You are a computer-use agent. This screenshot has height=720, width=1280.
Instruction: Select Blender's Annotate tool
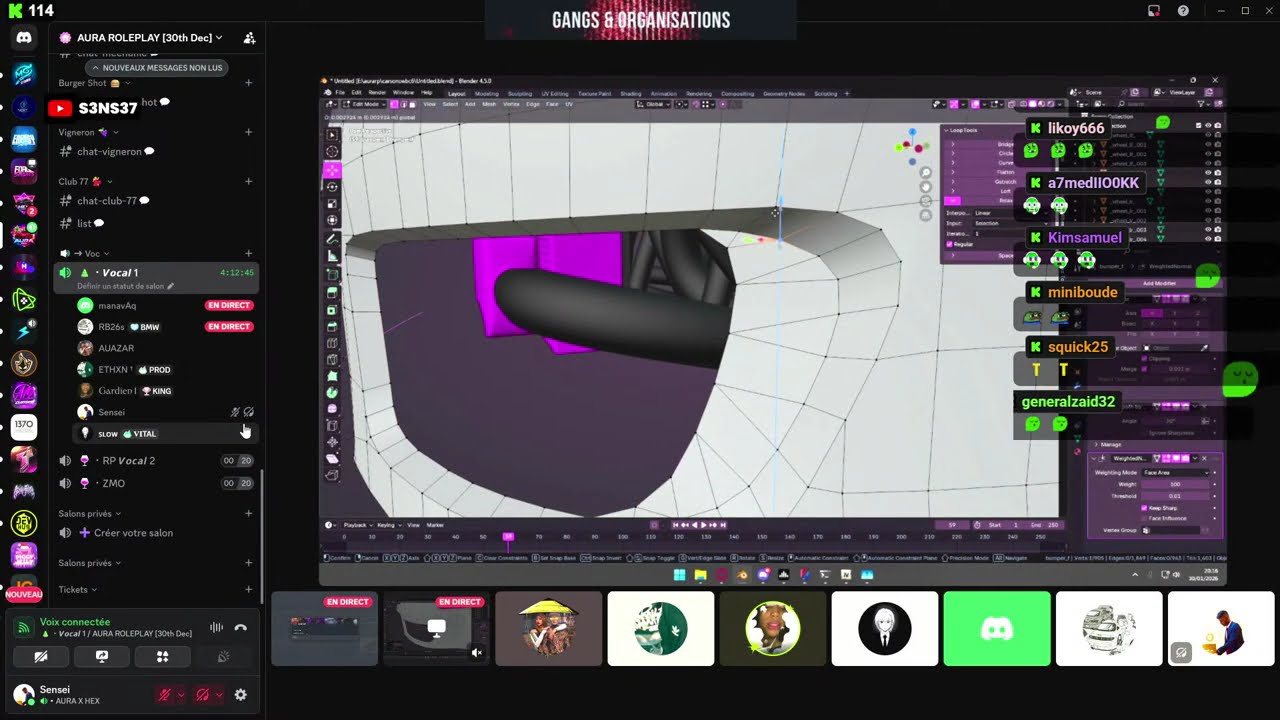332,239
